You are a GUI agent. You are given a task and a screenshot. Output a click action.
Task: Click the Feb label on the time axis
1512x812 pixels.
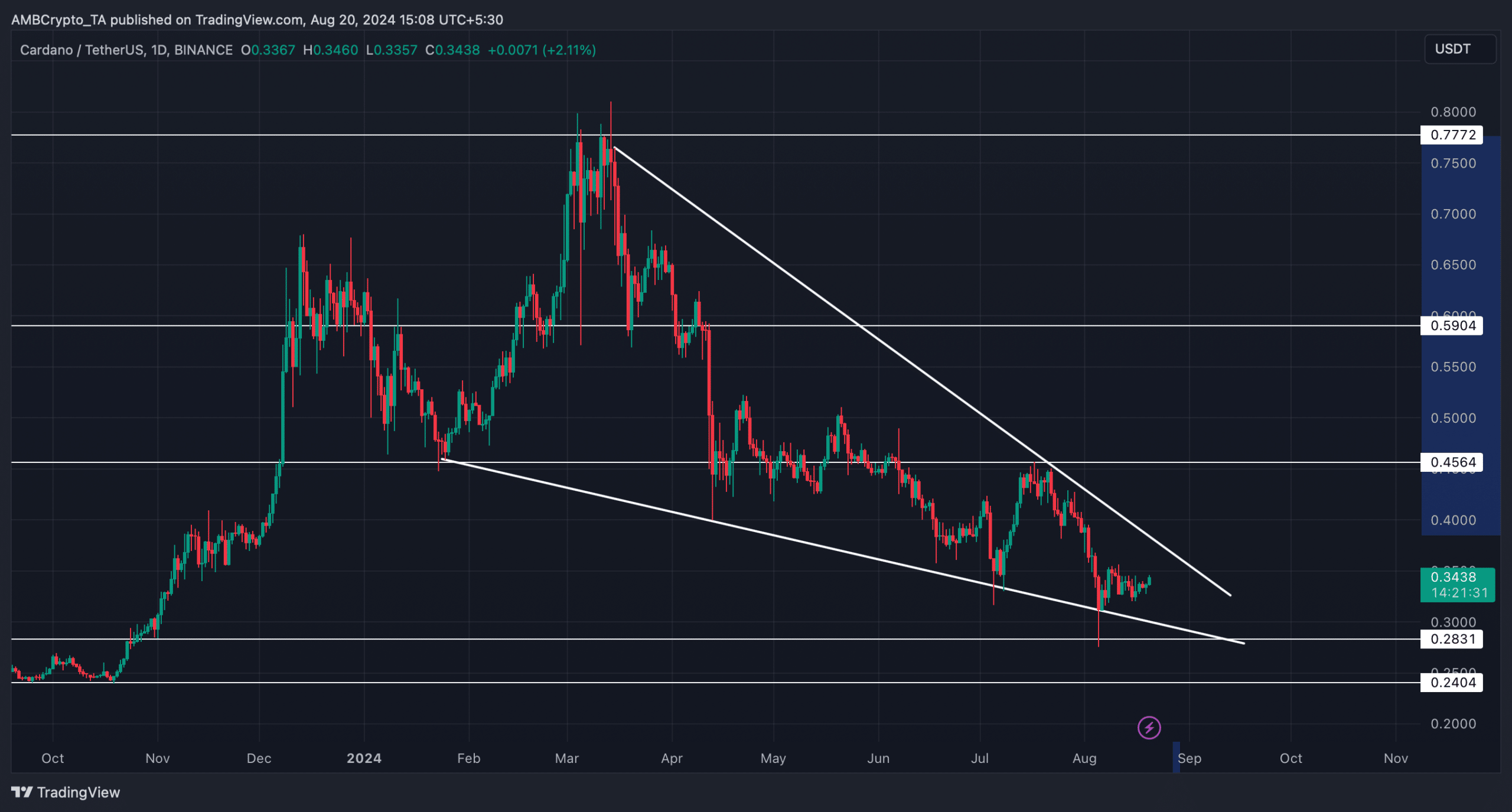pyautogui.click(x=468, y=758)
